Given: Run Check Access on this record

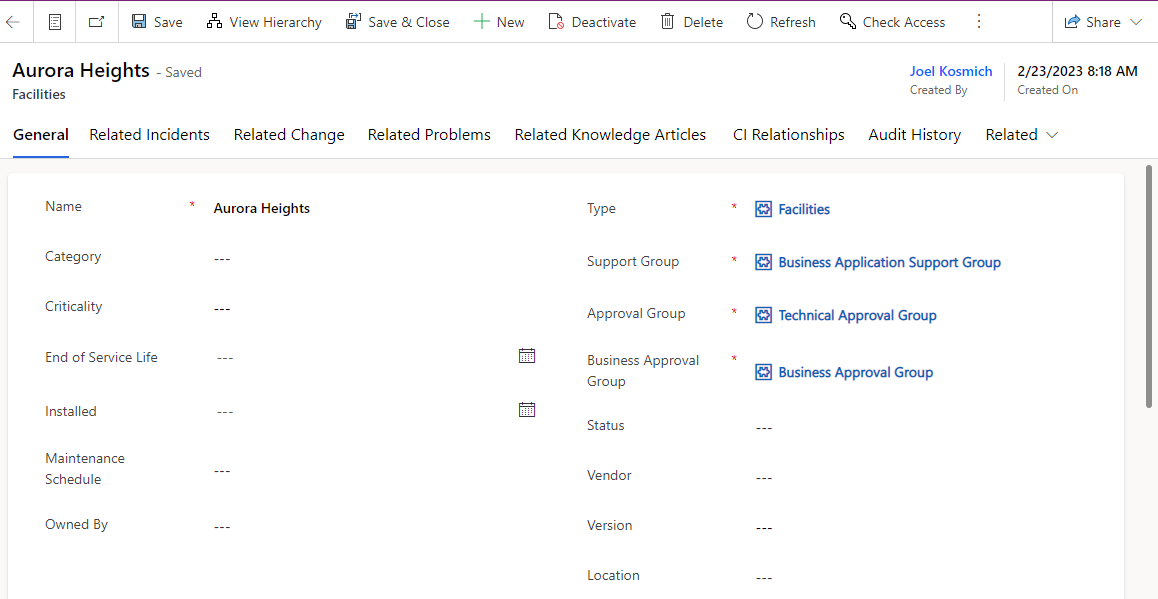Looking at the screenshot, I should pyautogui.click(x=892, y=22).
